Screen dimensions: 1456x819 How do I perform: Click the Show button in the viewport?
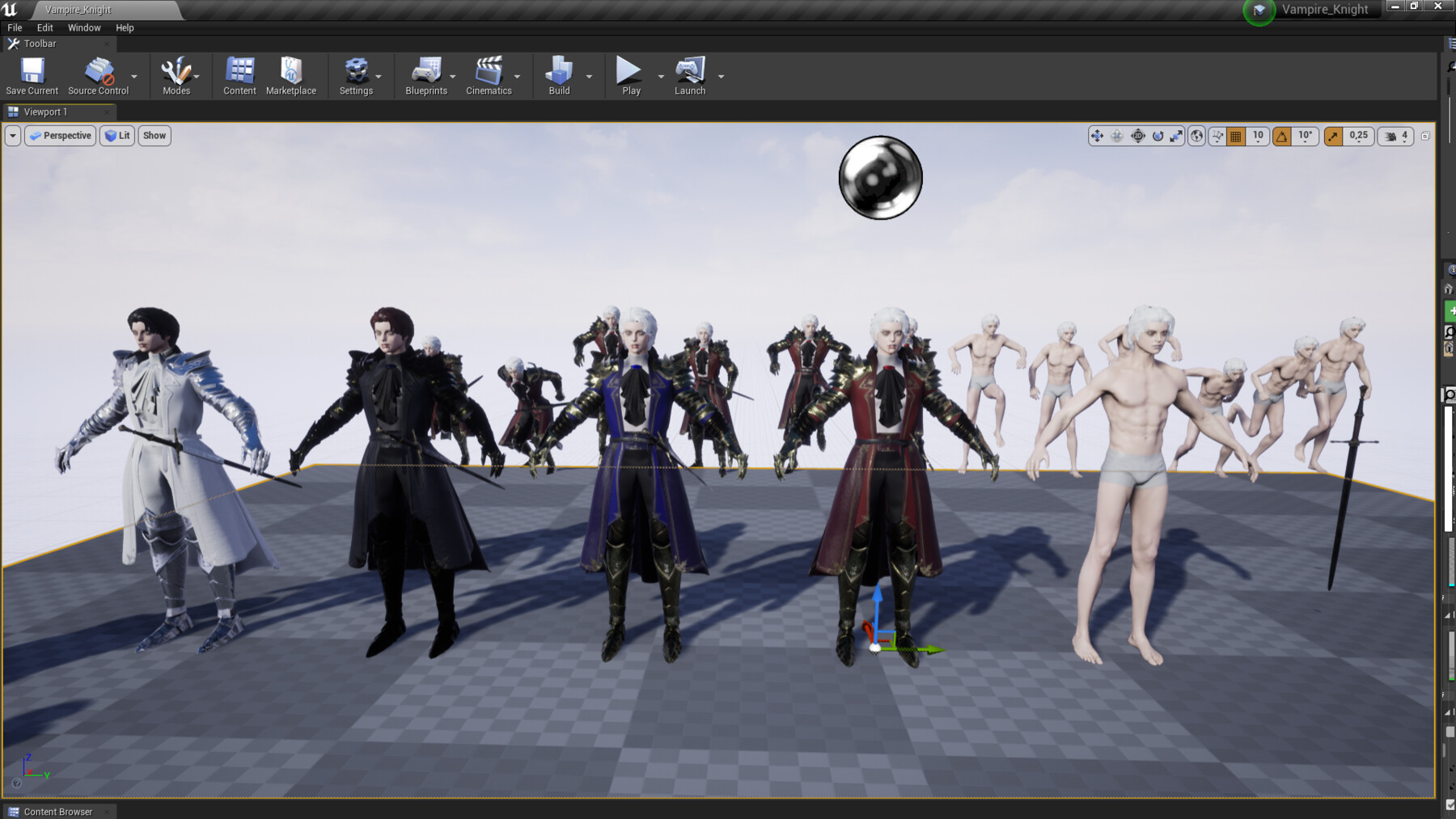[154, 135]
